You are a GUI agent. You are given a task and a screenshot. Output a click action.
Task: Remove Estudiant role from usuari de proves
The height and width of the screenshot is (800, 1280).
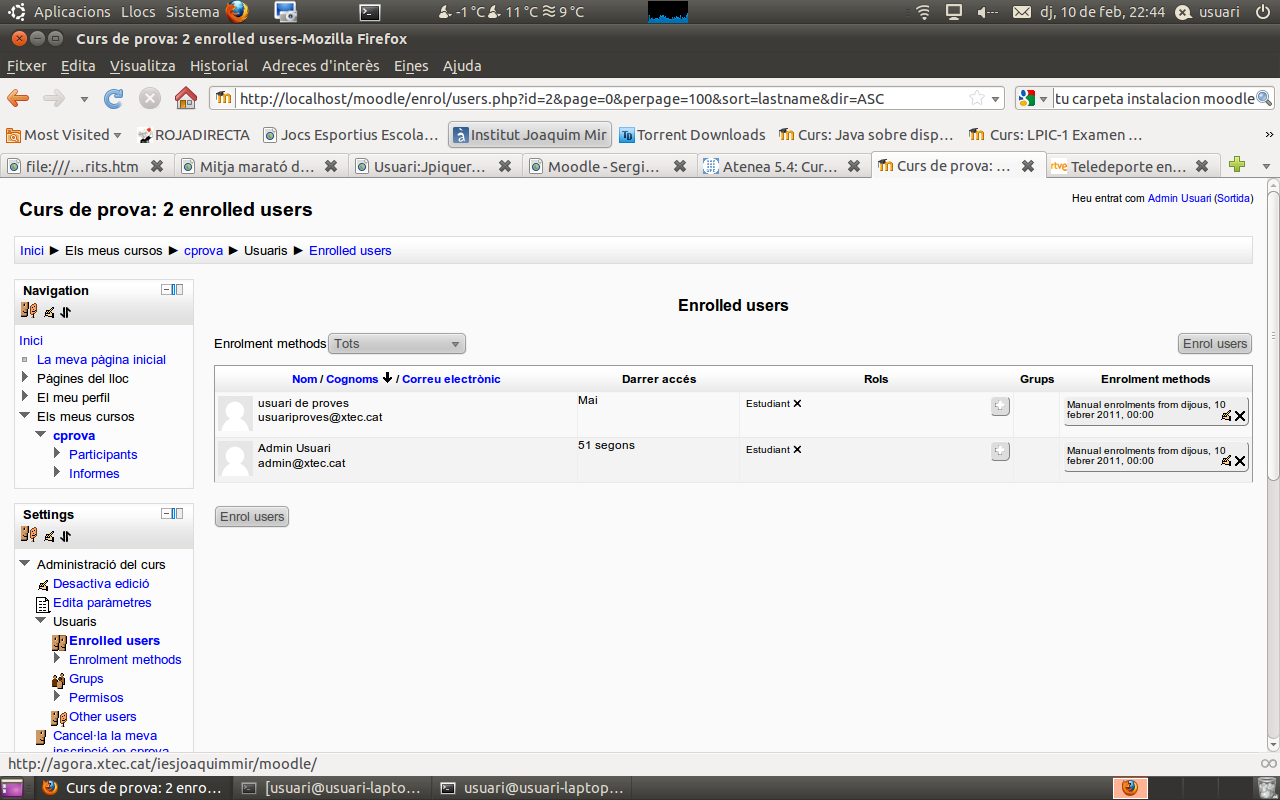[x=797, y=404]
